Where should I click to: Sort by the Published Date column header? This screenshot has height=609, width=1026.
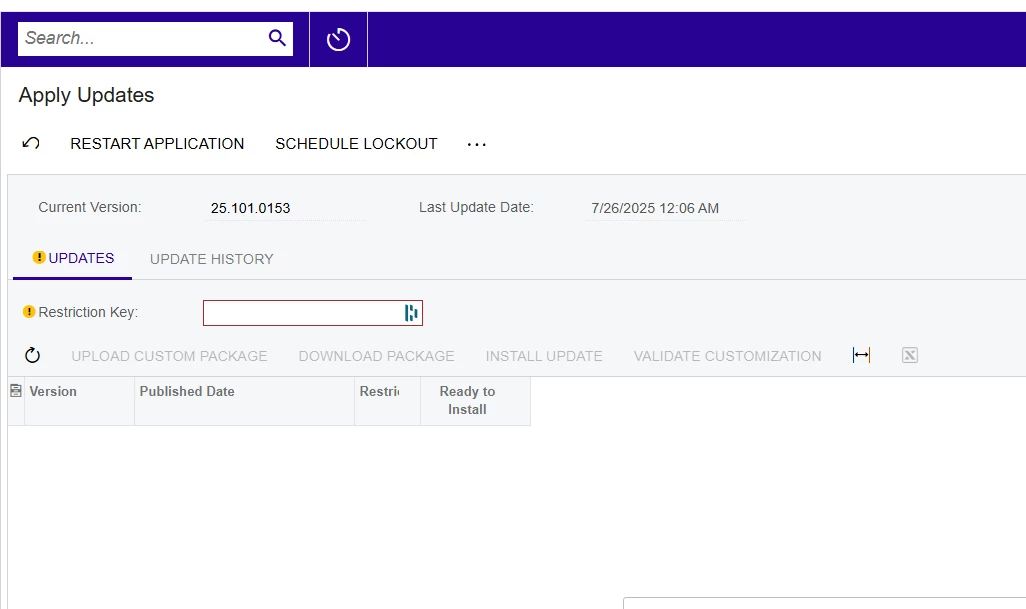[244, 401]
